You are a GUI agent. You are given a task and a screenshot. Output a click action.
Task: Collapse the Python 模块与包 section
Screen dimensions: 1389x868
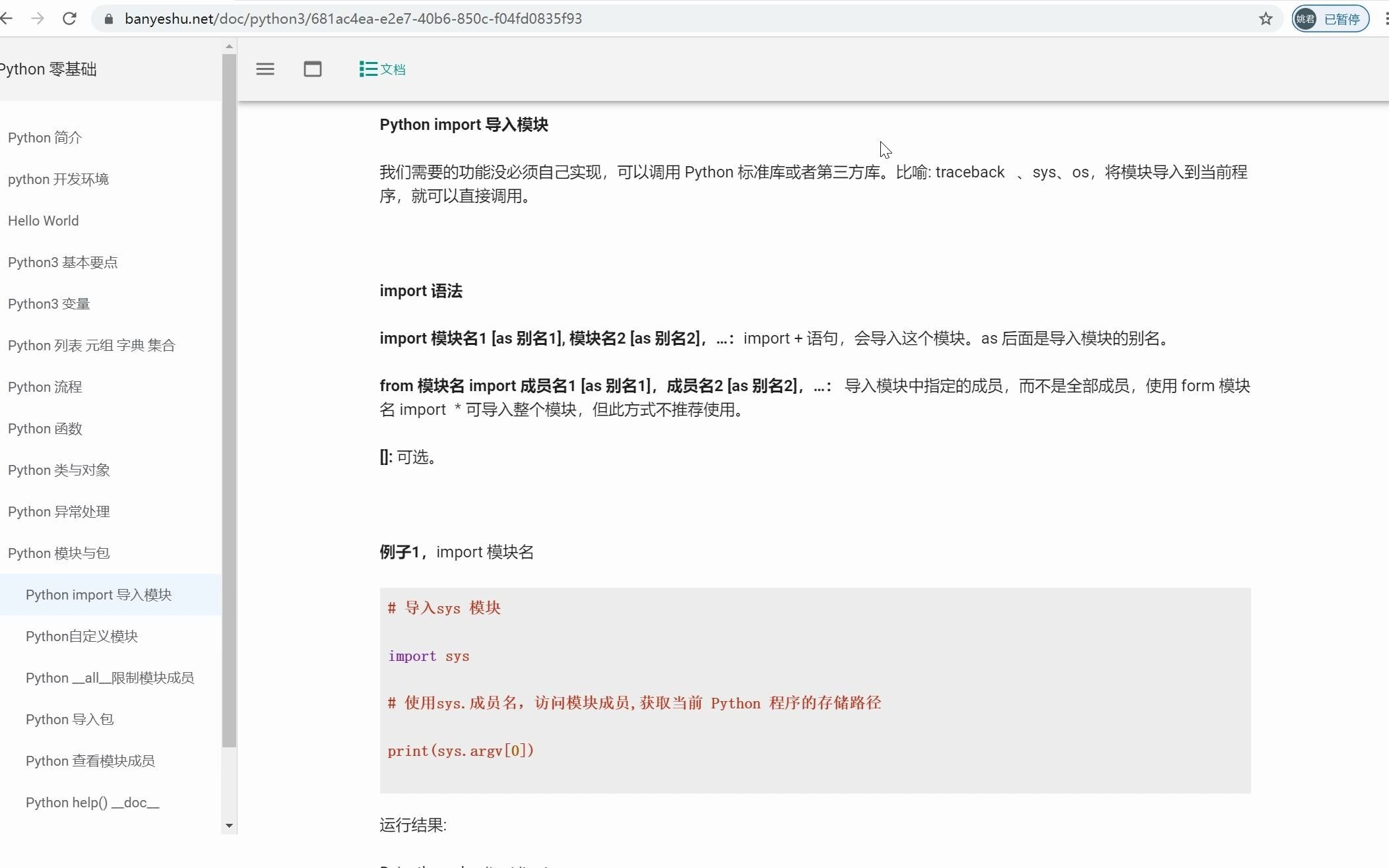59,553
